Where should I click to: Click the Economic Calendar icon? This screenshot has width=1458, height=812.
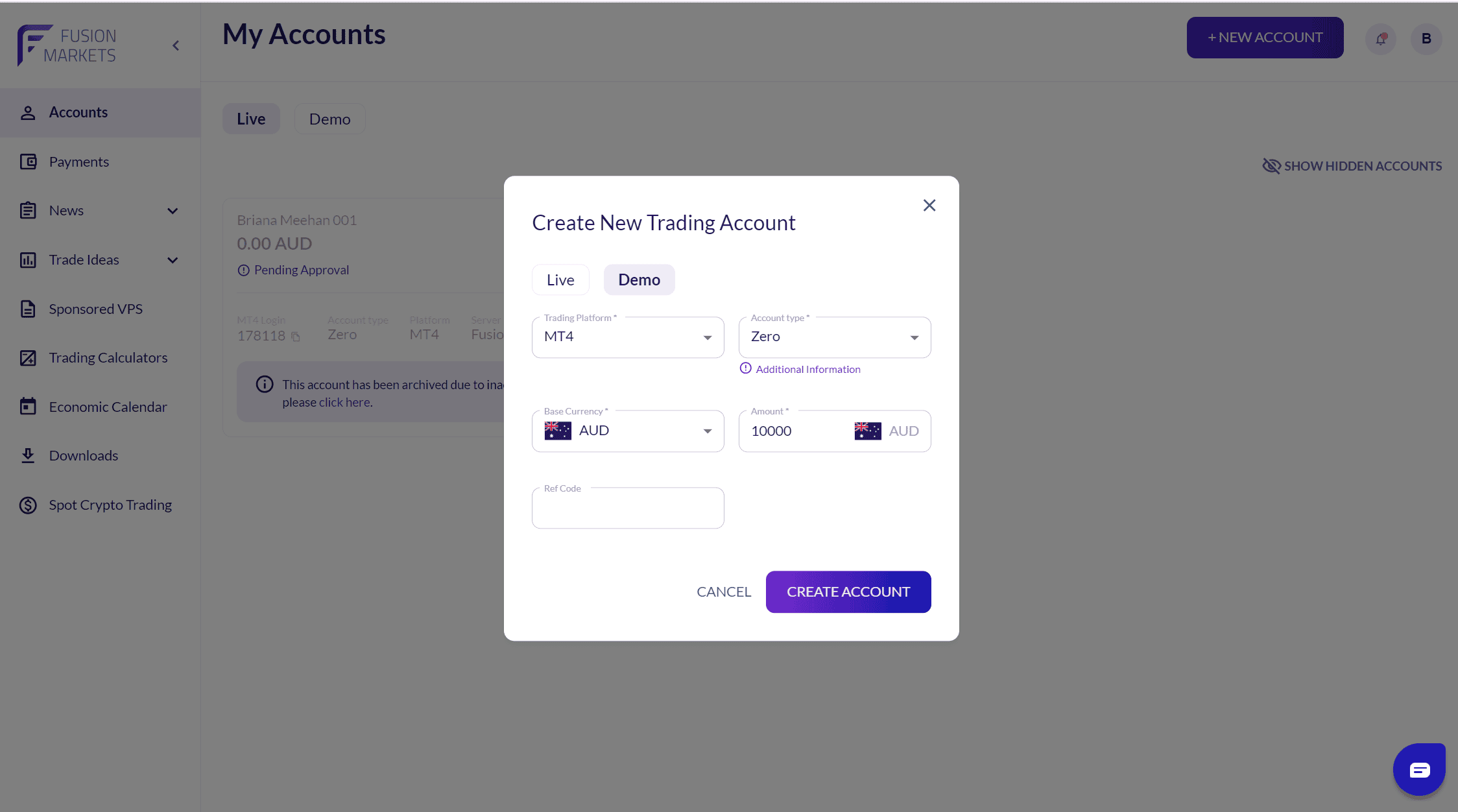point(28,406)
